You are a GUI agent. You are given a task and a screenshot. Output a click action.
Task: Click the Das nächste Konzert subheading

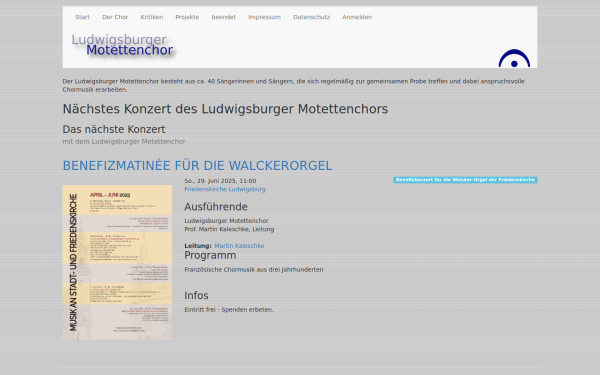click(x=114, y=129)
